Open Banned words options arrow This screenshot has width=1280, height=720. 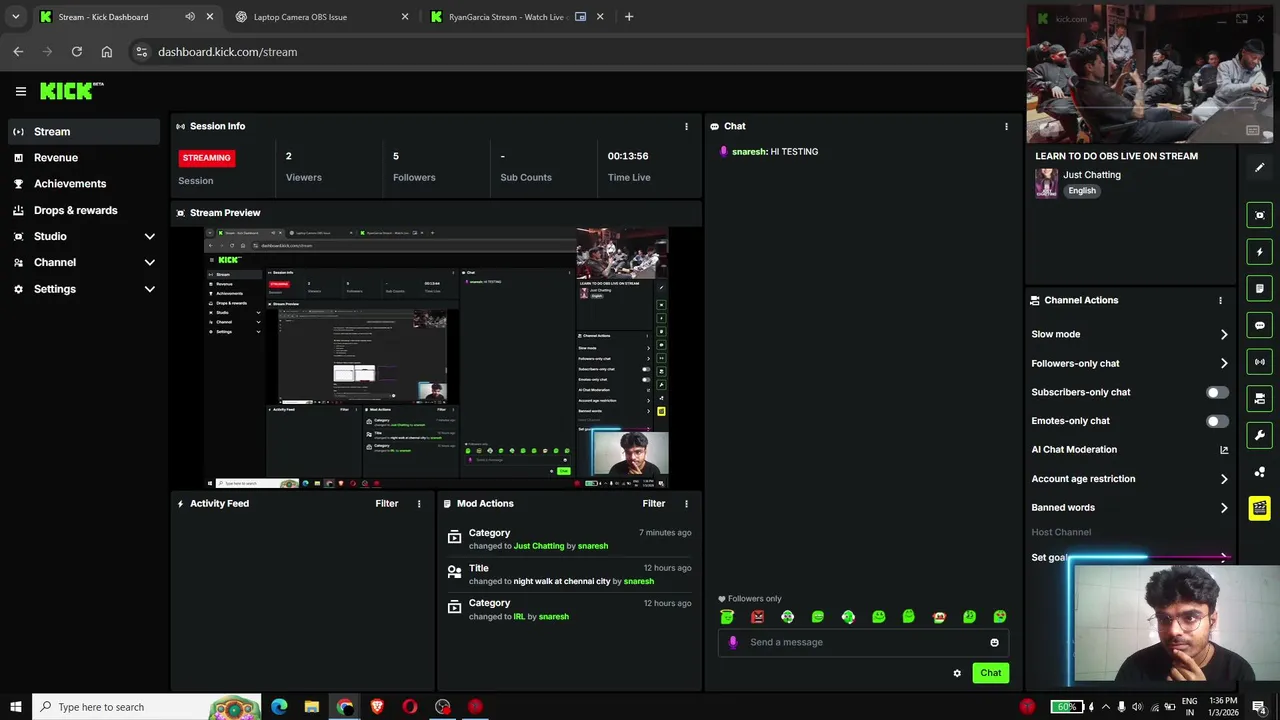(x=1224, y=508)
